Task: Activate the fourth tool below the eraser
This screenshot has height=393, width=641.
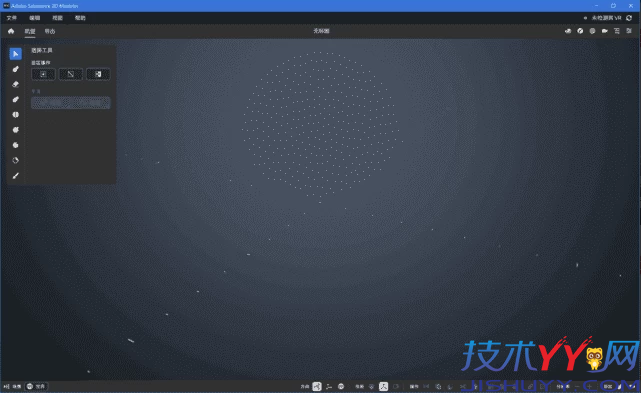Action: [x=16, y=99]
